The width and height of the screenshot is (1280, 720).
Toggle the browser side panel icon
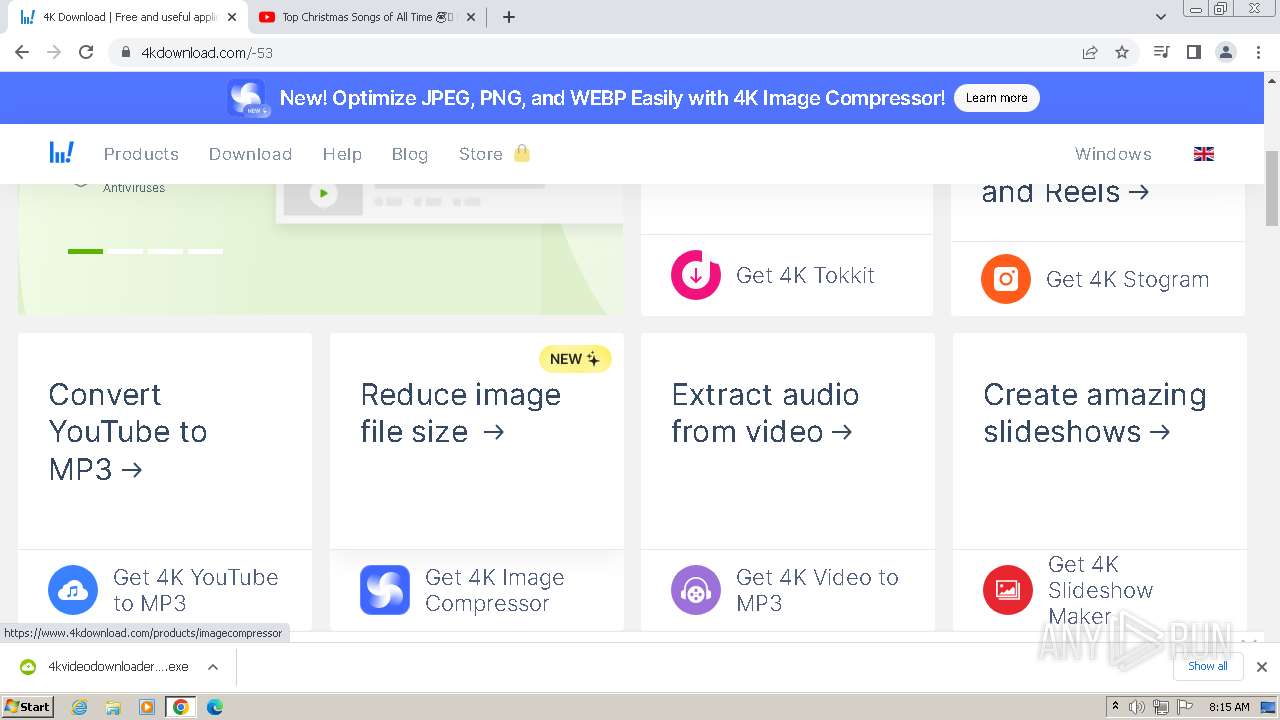1193,52
